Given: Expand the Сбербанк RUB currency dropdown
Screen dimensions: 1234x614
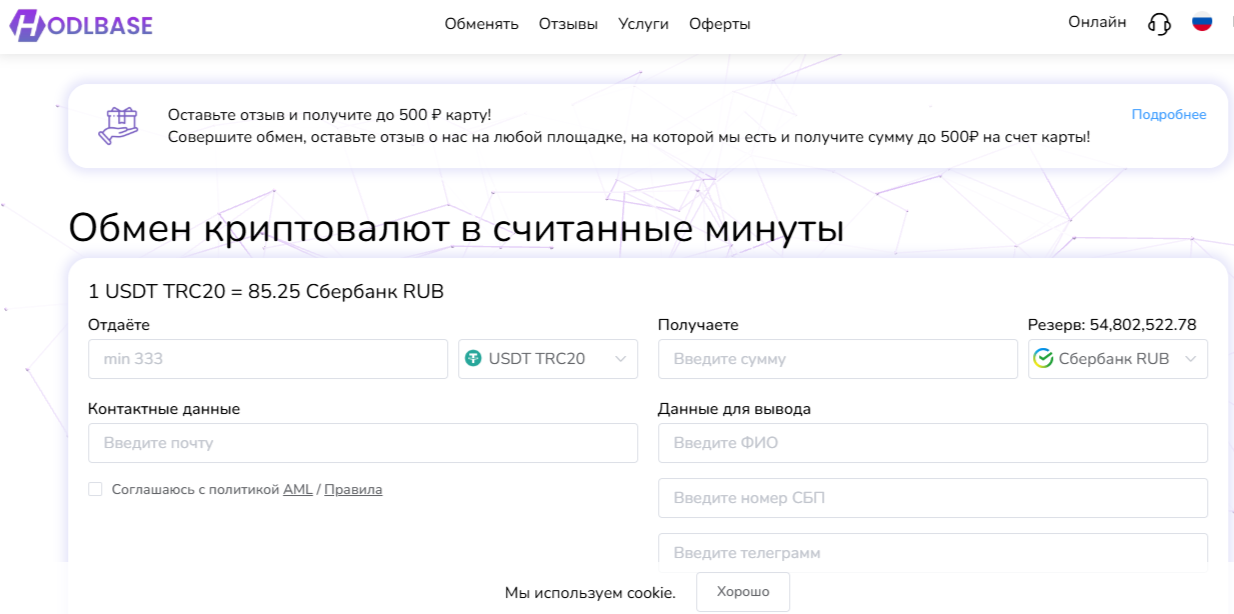Looking at the screenshot, I should [1118, 359].
